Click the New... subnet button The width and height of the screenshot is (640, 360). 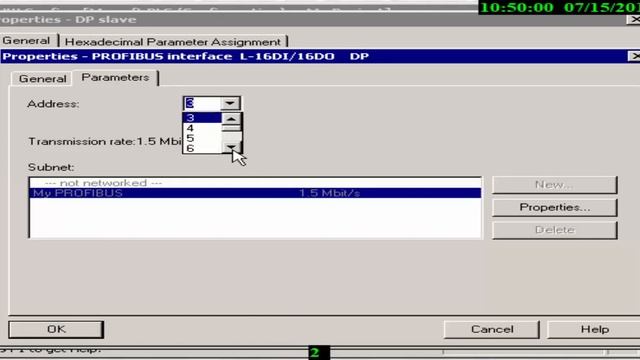coord(555,185)
